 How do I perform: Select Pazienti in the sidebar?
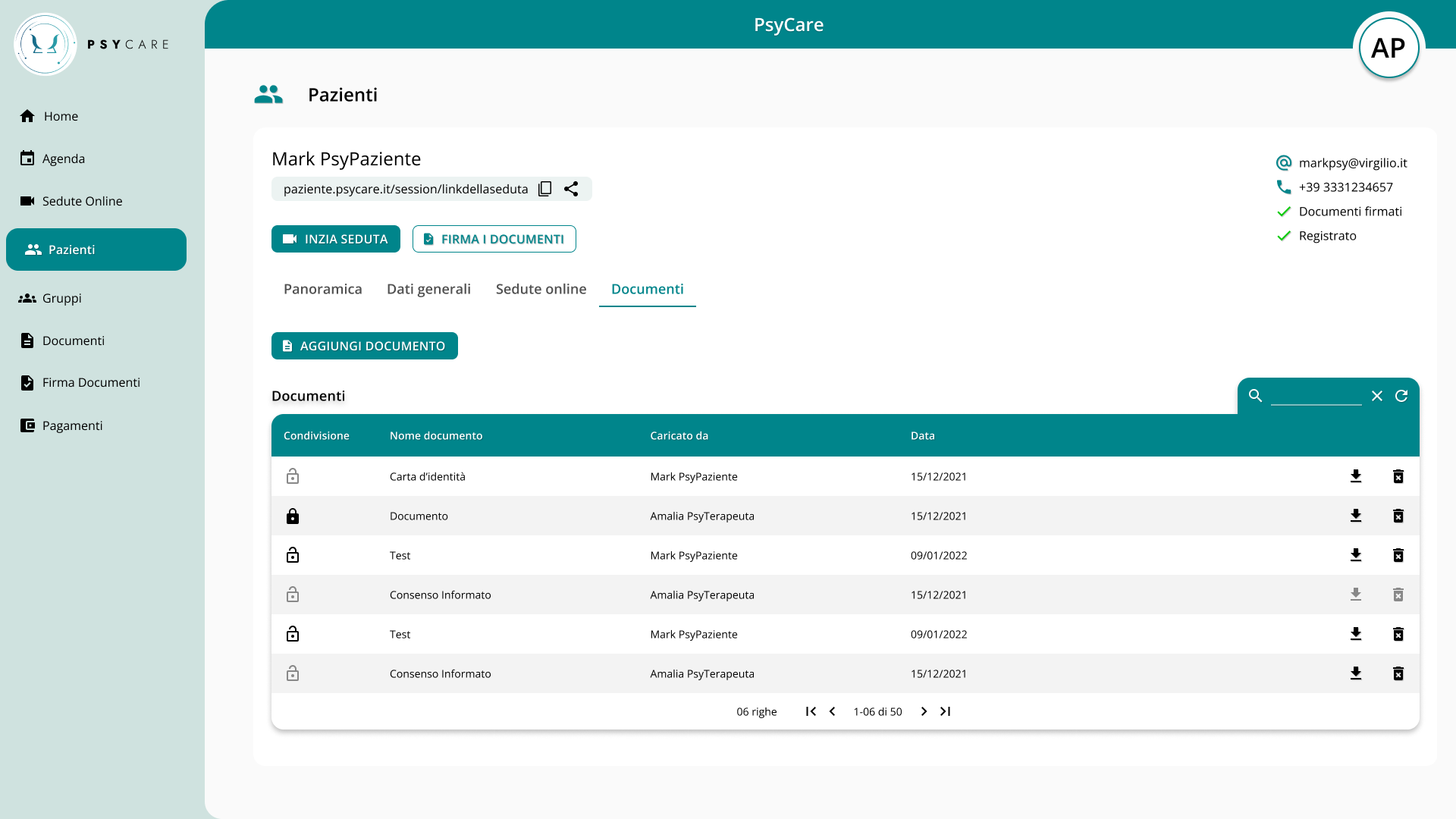tap(96, 249)
